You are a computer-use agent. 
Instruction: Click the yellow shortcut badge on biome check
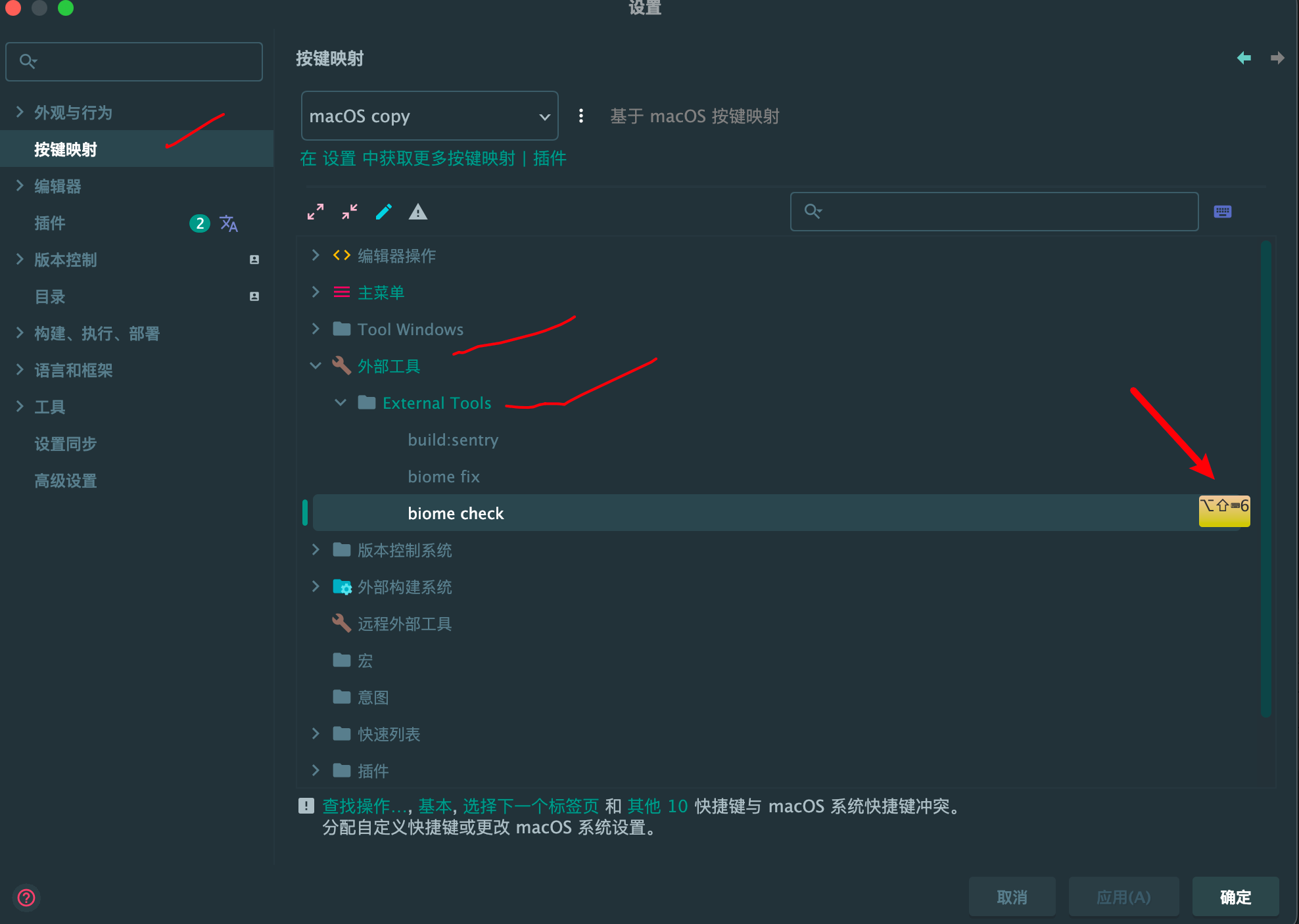[x=1224, y=511]
